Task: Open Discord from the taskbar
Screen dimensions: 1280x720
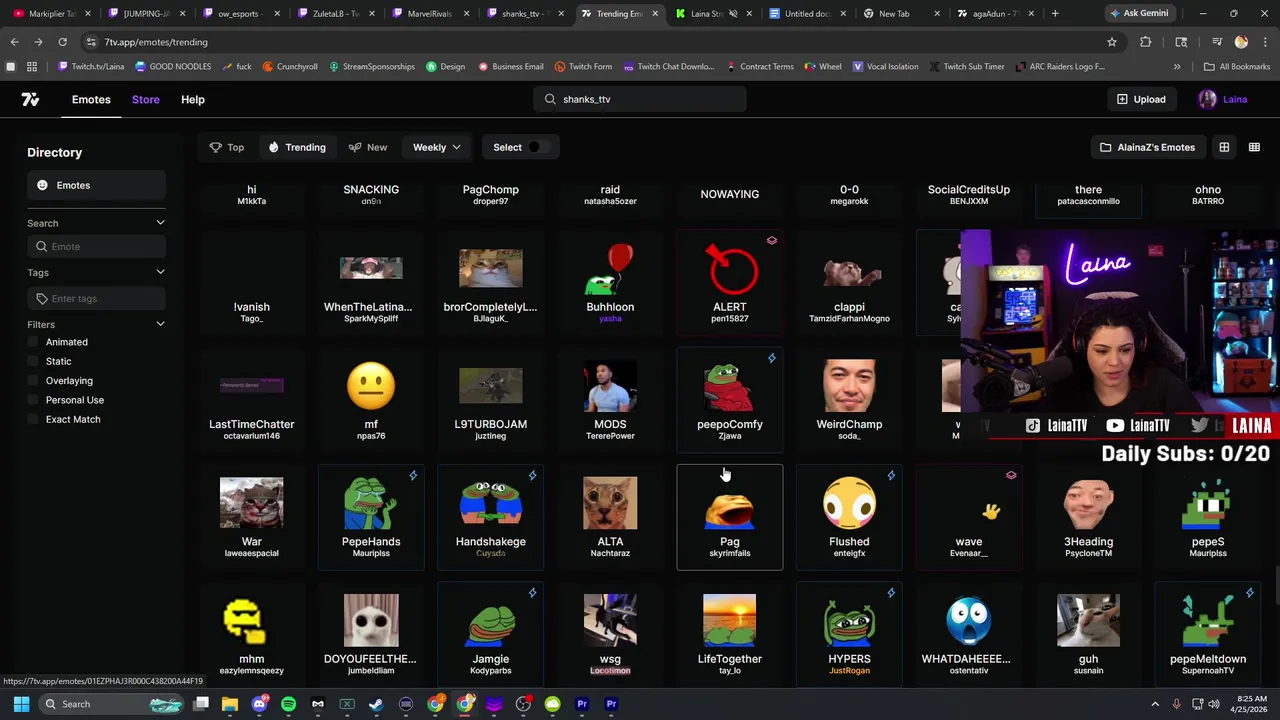Action: pos(259,704)
